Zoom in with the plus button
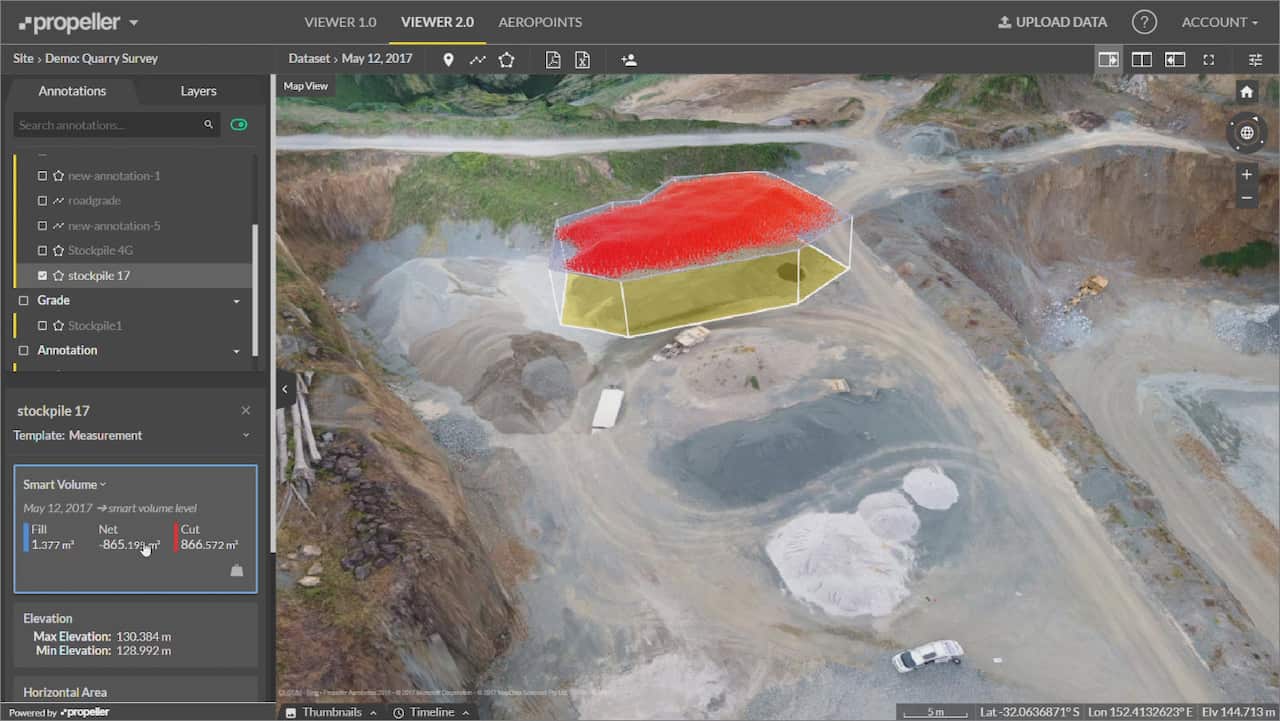 point(1246,174)
